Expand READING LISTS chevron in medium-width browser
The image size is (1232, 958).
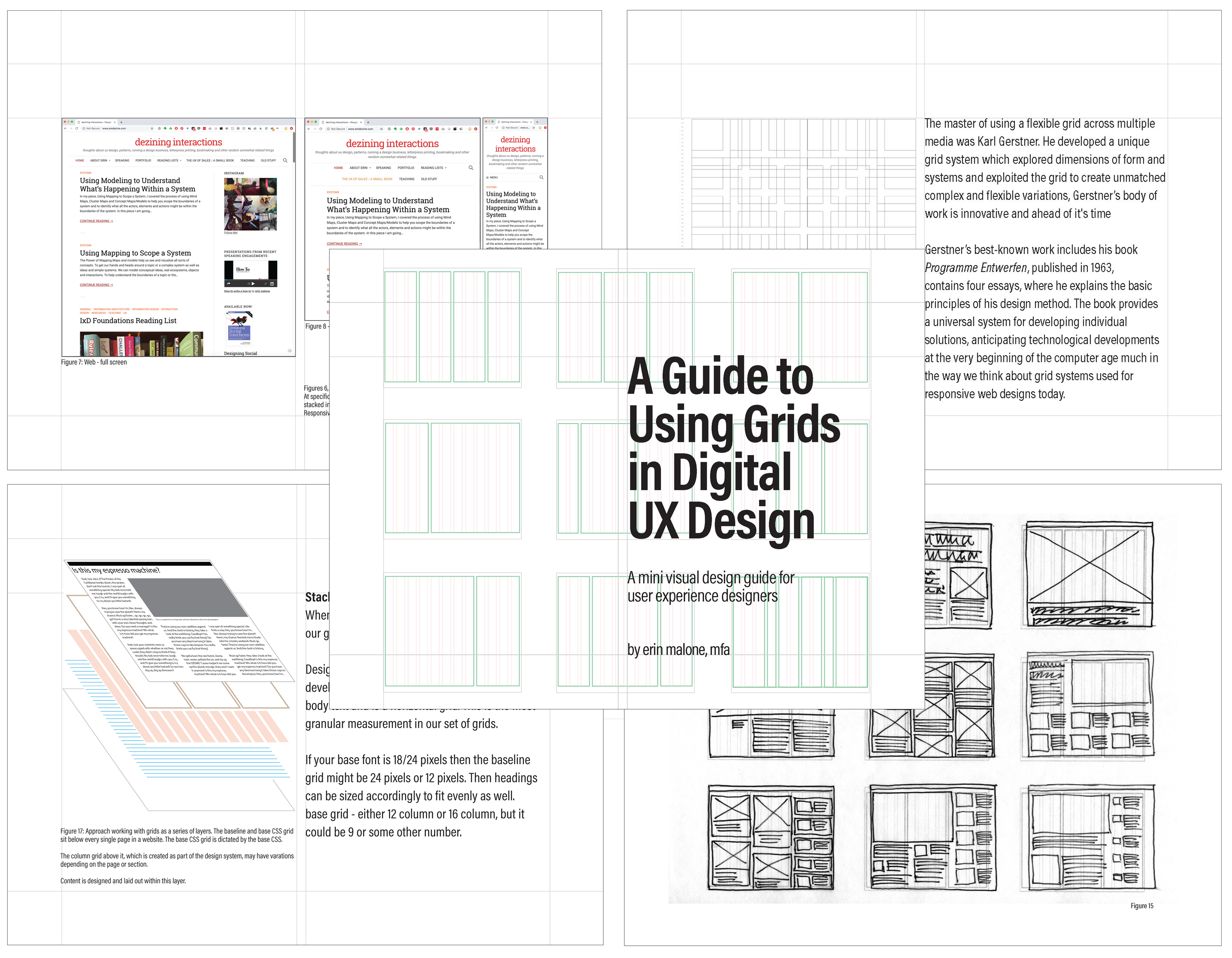(445, 168)
